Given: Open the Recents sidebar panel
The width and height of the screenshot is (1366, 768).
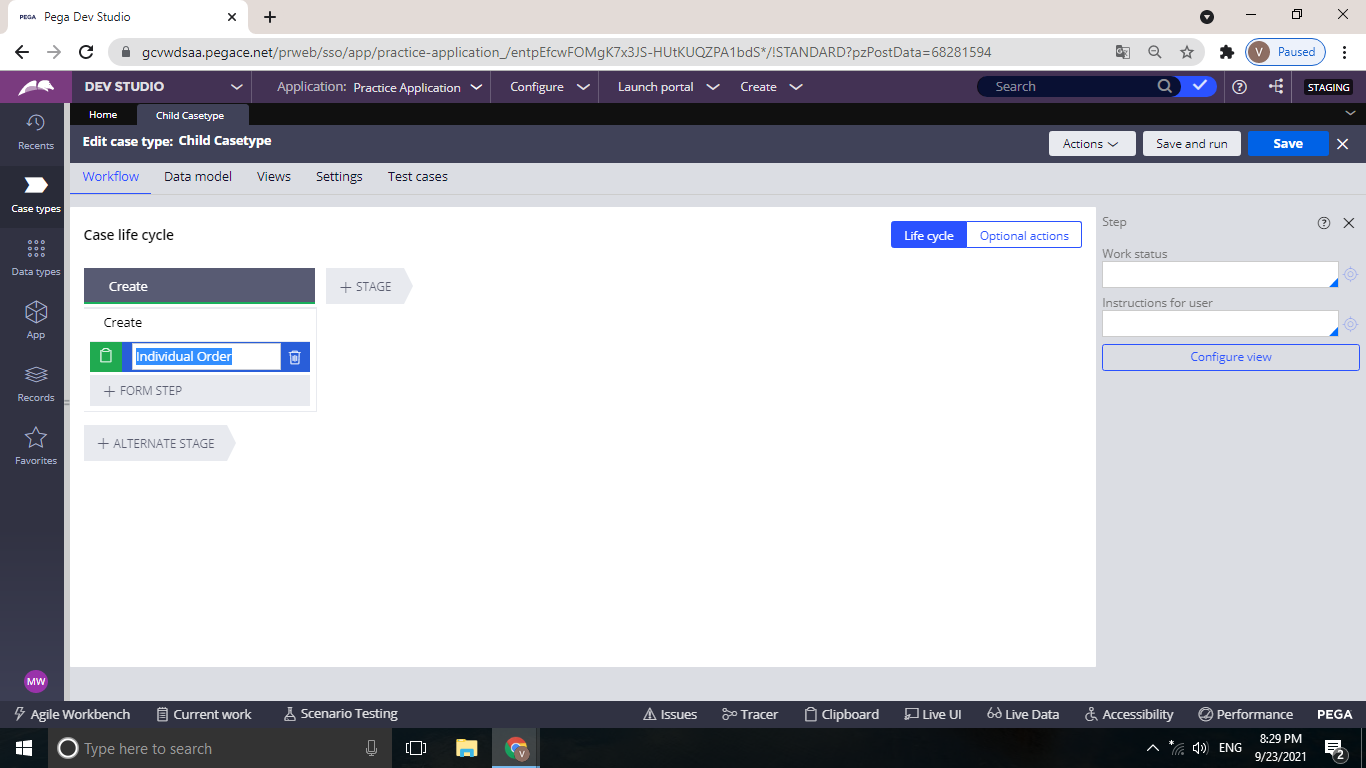Looking at the screenshot, I should [x=36, y=132].
